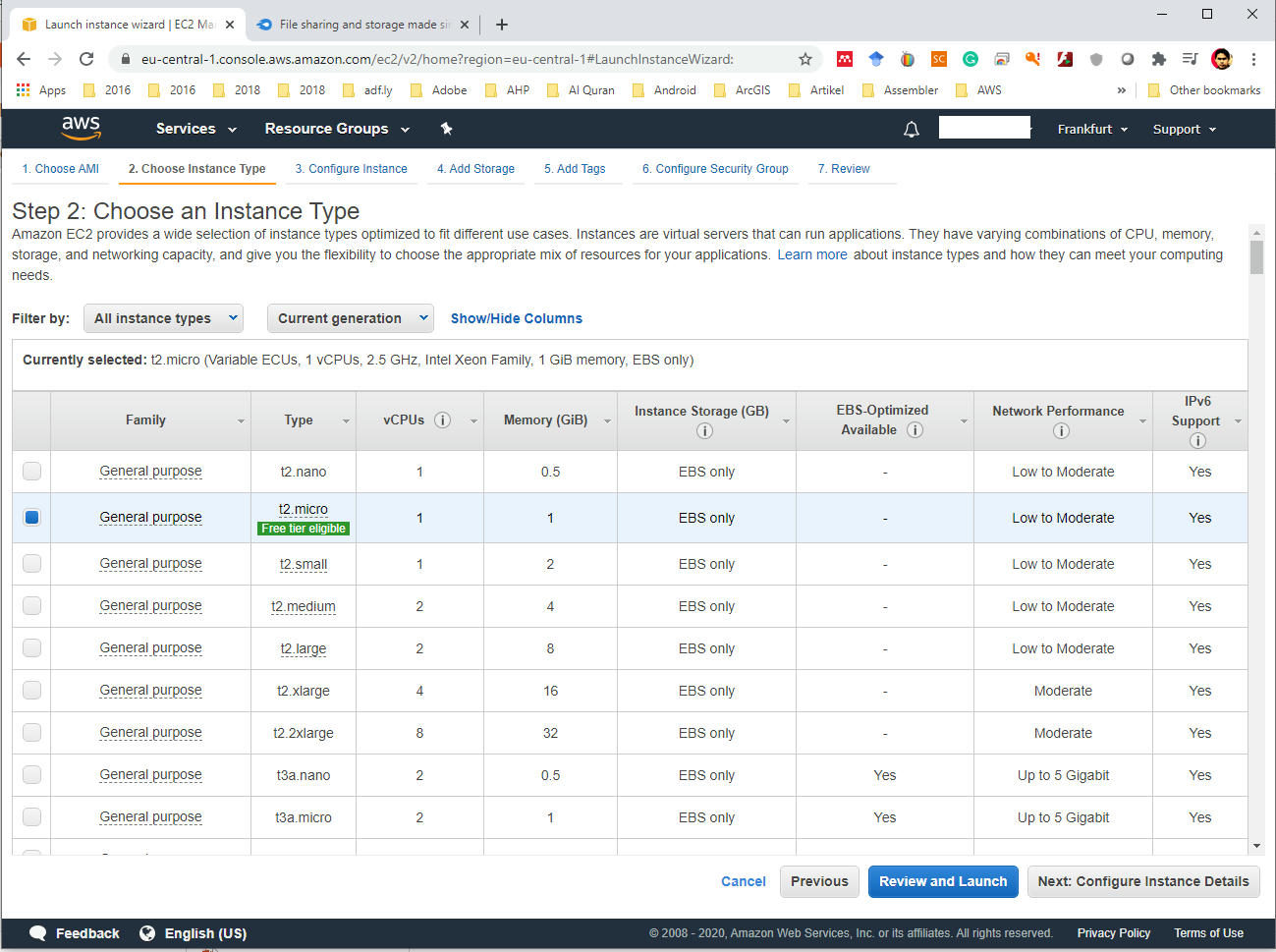Show more bookmarks with the chevron icon
This screenshot has height=952, width=1276.
1122,89
